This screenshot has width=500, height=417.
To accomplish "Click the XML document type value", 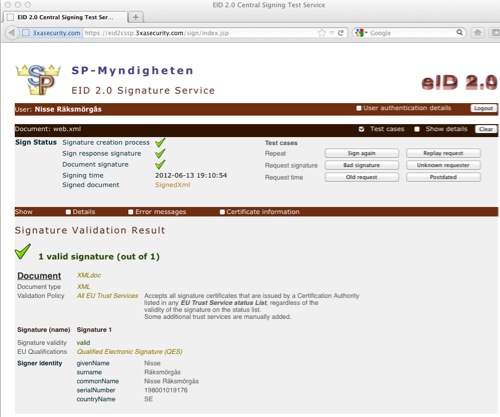I will pos(83,287).
